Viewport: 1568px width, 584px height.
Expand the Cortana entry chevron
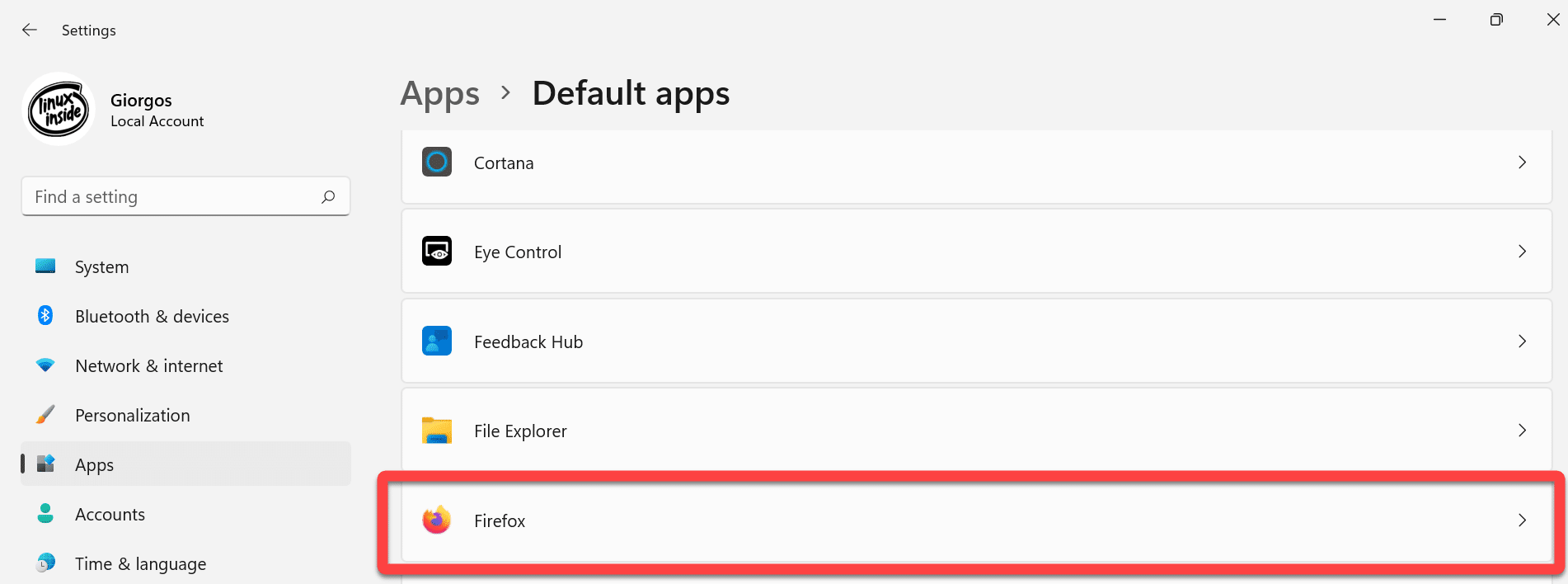tap(1522, 162)
